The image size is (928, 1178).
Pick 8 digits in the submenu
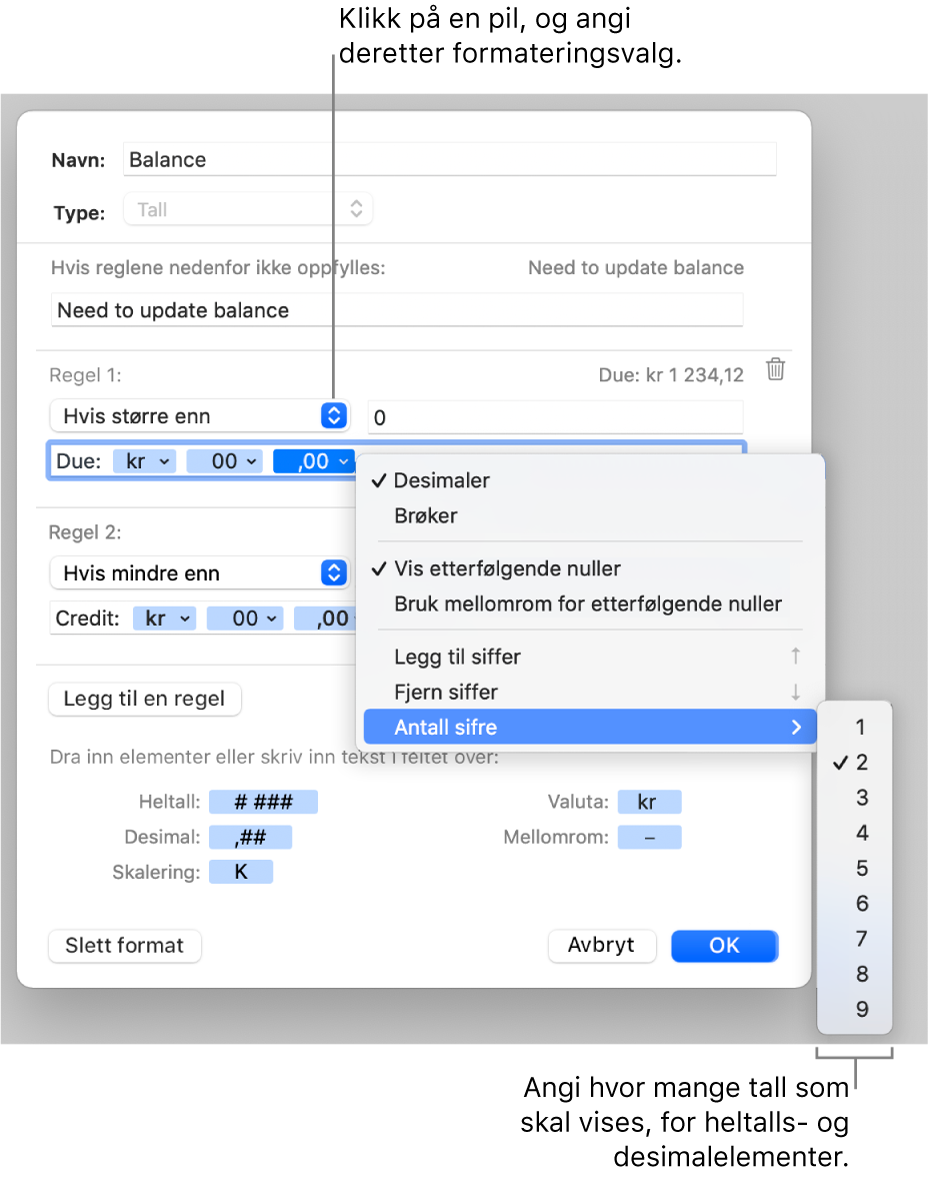pyautogui.click(x=855, y=974)
